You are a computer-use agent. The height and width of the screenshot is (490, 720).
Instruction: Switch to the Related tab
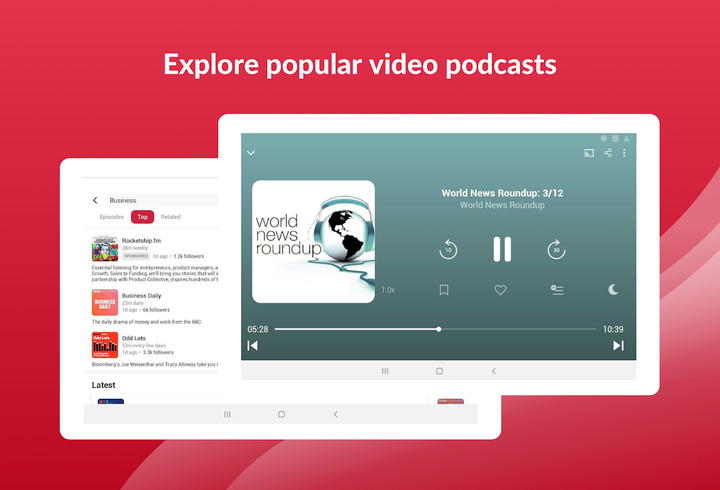[171, 217]
